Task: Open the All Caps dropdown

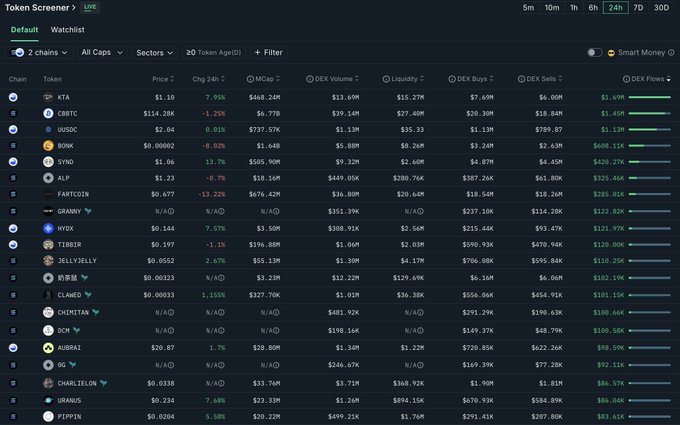Action: pyautogui.click(x=102, y=52)
